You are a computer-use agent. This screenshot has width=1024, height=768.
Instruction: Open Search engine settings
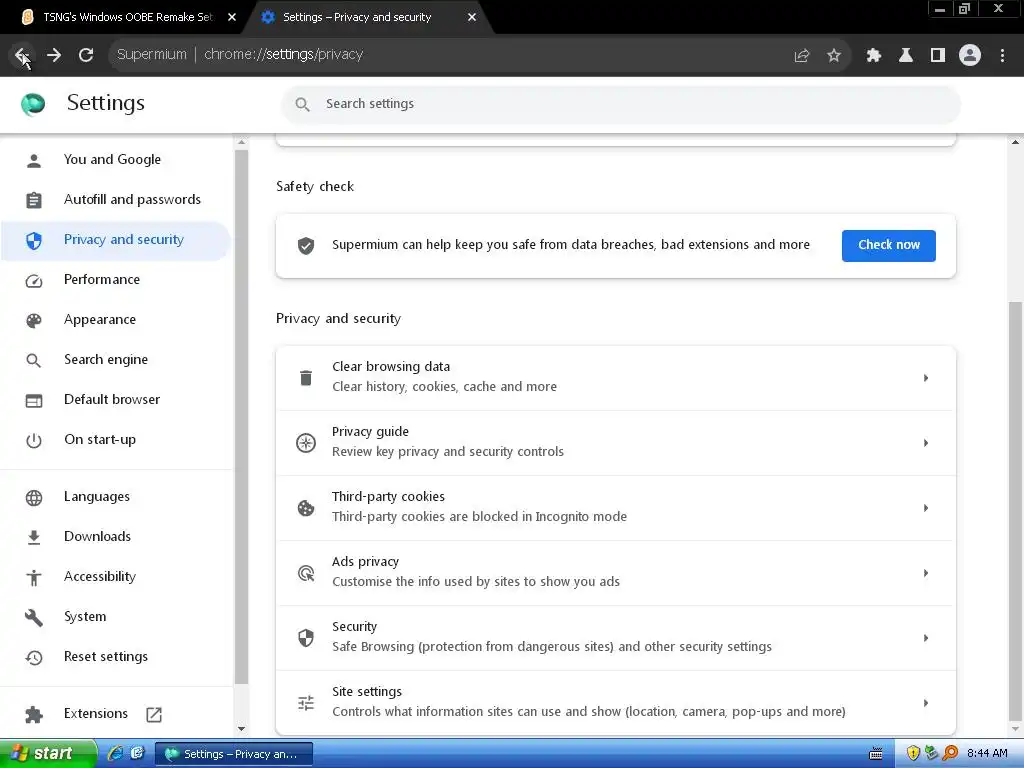pos(116,360)
